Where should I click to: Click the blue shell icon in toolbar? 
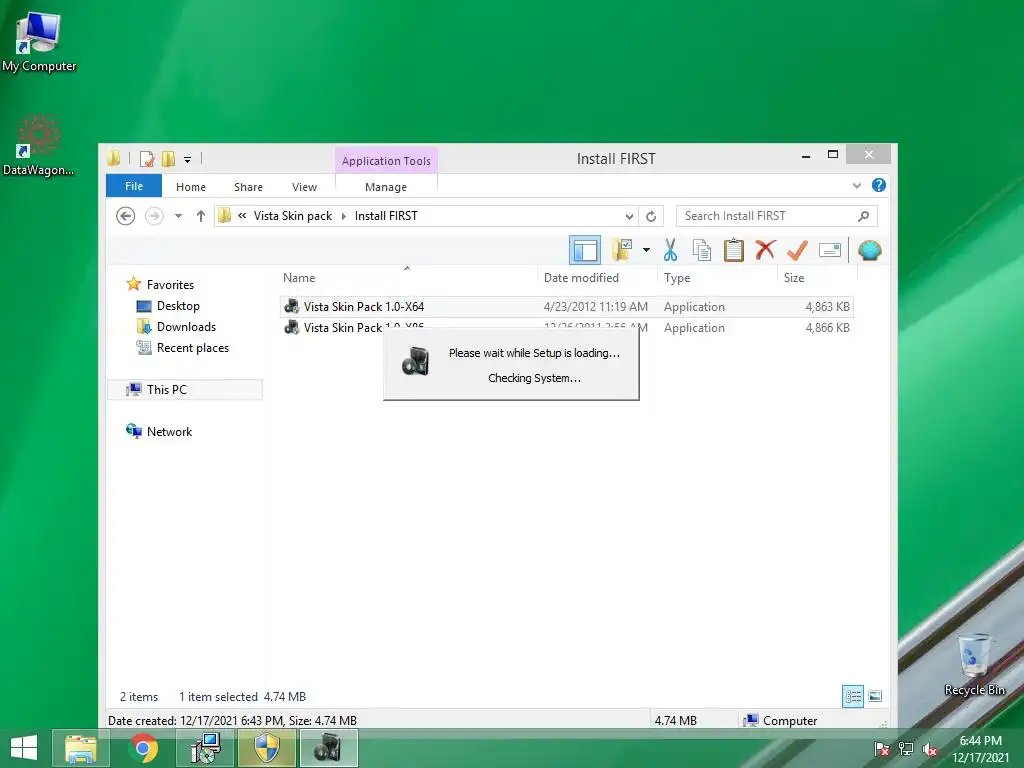click(869, 250)
